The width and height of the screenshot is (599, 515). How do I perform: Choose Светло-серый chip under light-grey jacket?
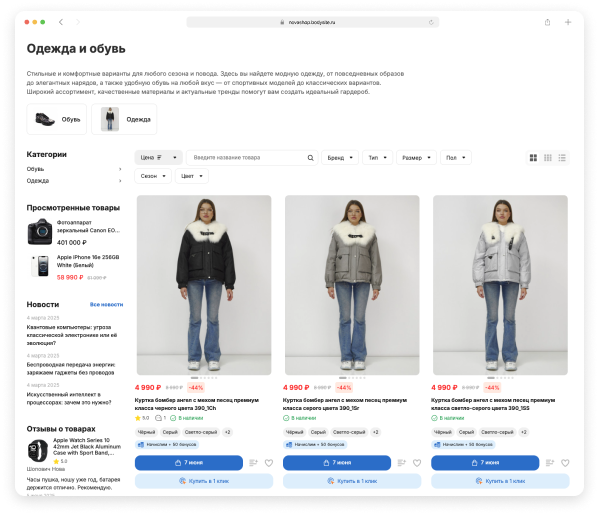click(497, 432)
